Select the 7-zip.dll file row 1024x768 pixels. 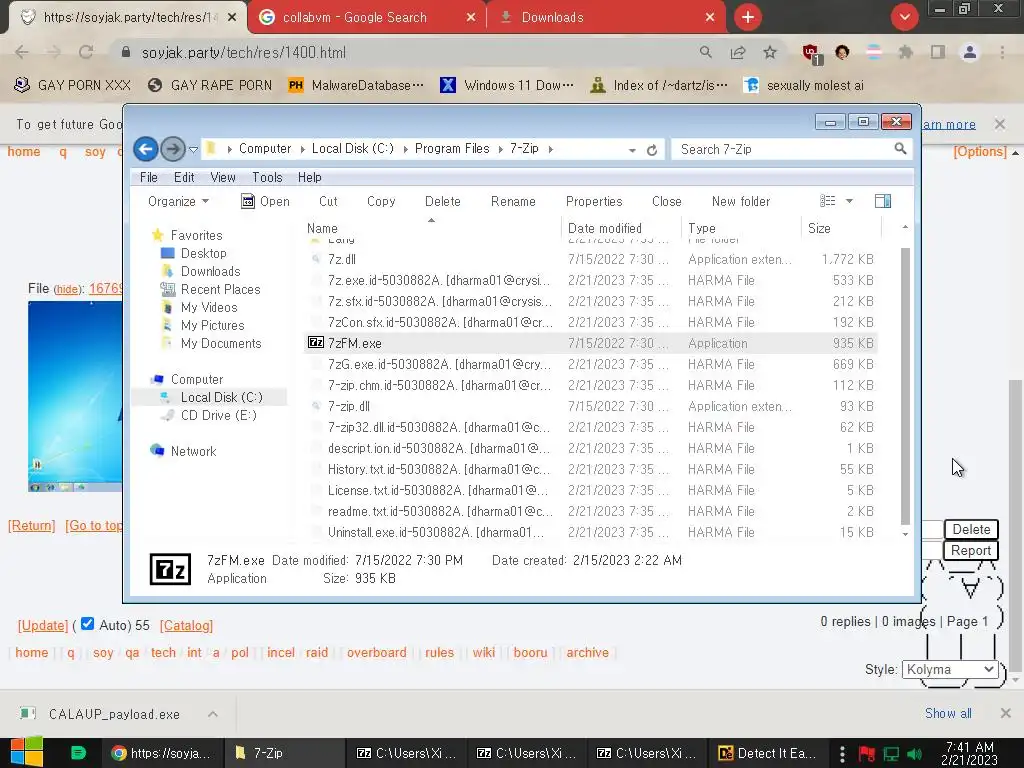pyautogui.click(x=591, y=406)
